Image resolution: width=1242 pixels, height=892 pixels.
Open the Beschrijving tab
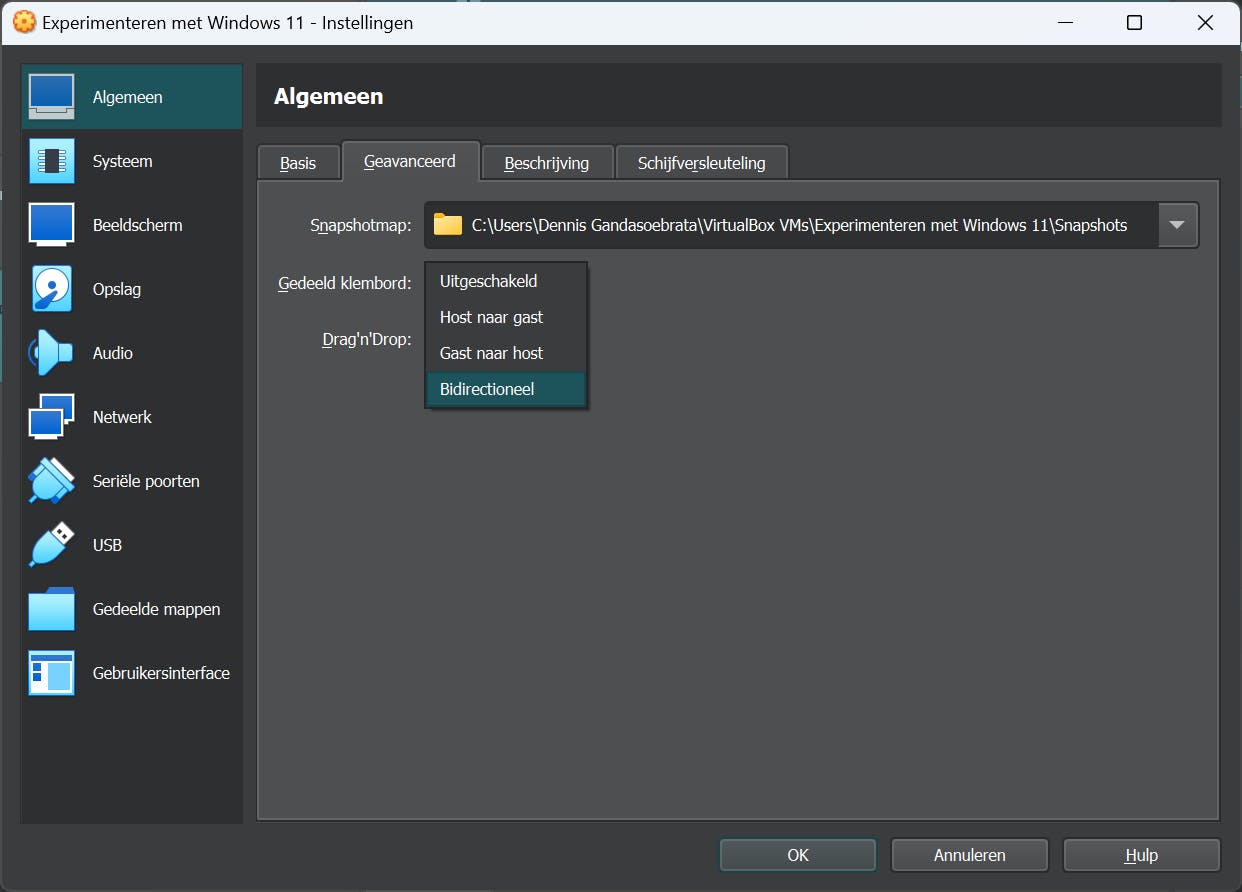[546, 163]
